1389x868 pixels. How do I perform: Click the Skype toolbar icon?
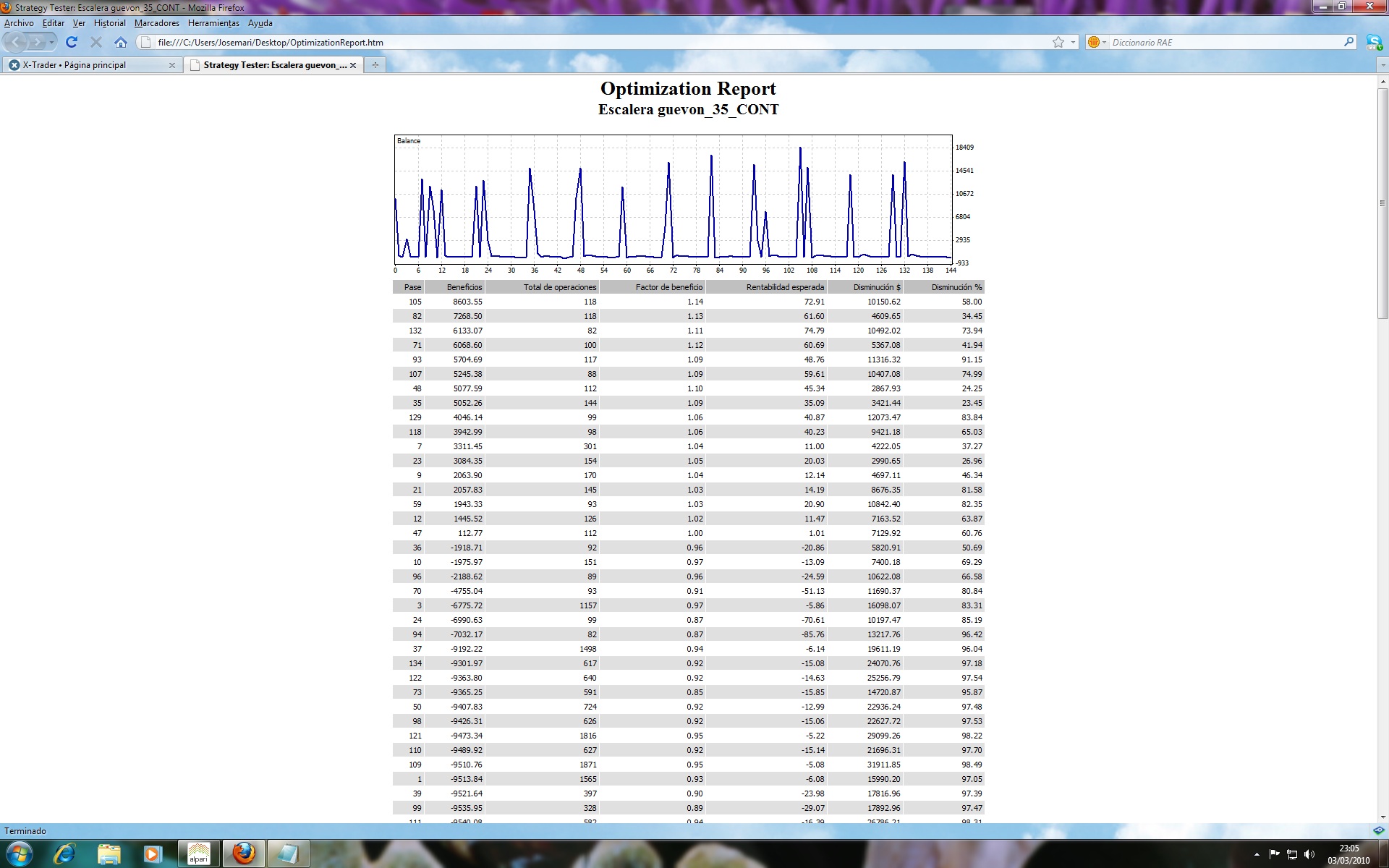coord(1373,43)
